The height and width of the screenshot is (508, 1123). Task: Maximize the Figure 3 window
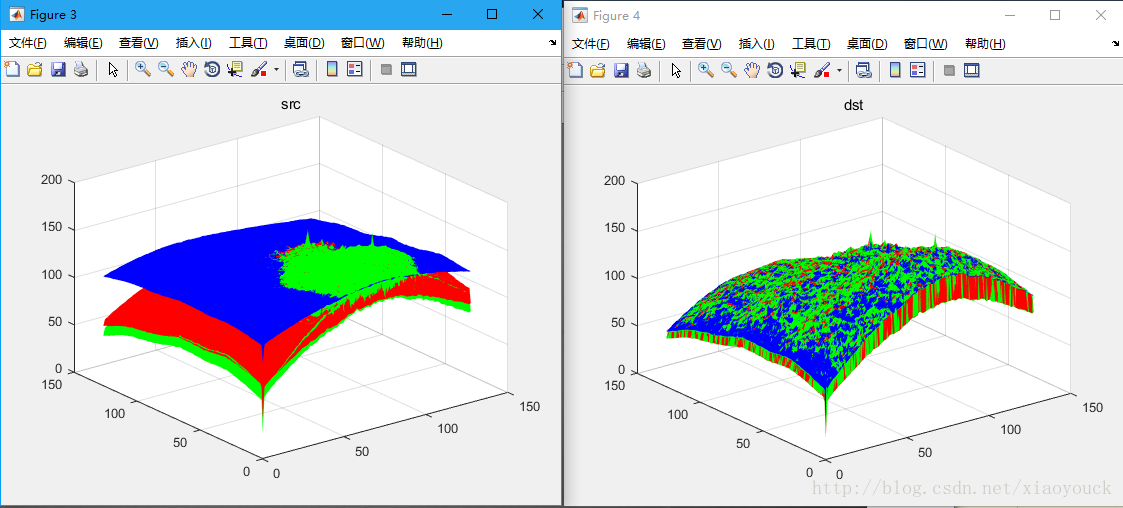(x=492, y=14)
